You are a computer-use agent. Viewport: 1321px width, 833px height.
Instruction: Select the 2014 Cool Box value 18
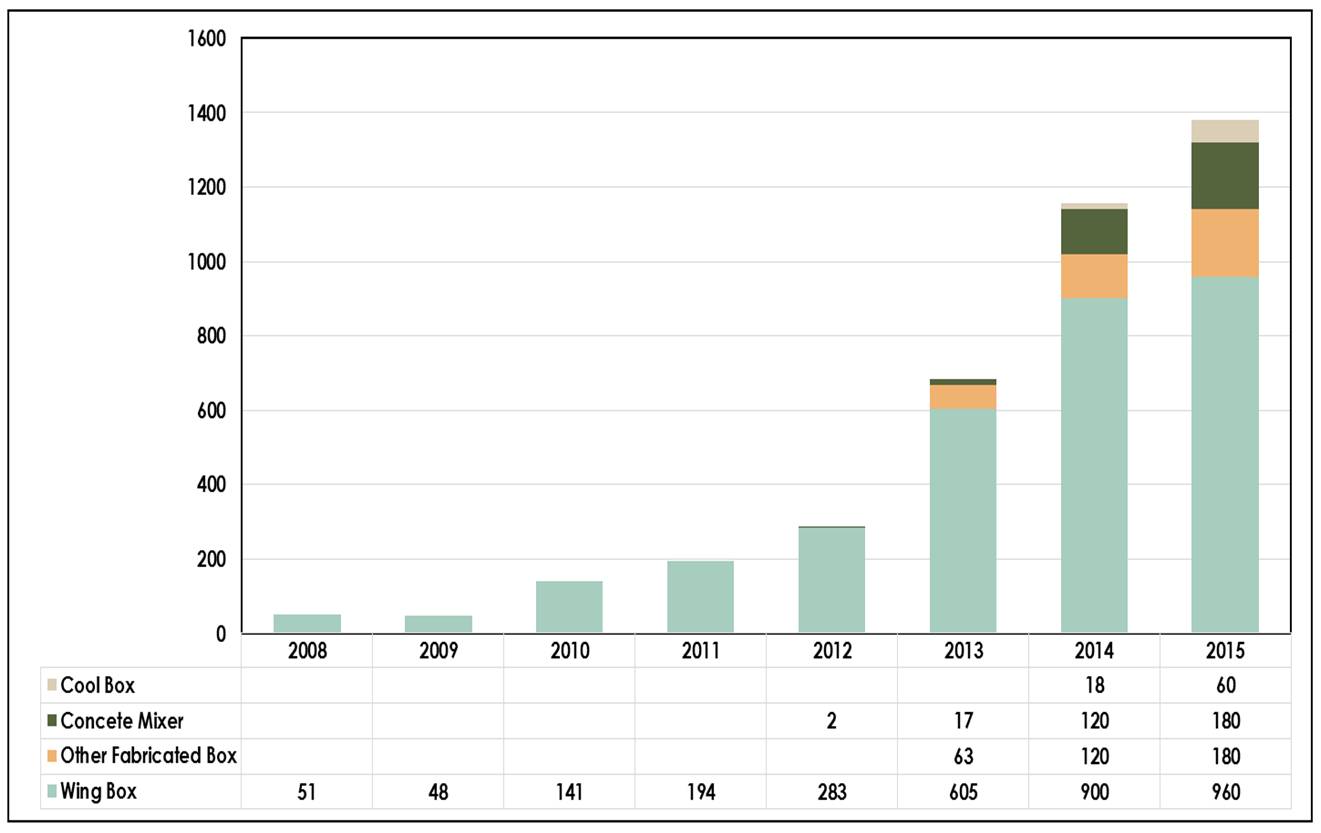click(1094, 686)
